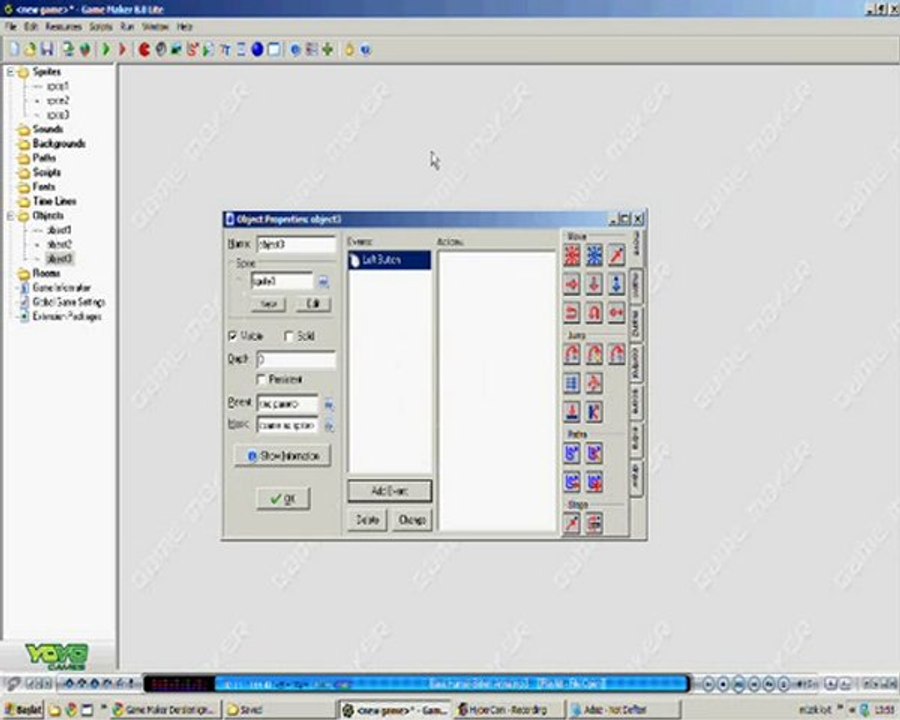Click the New game toolbar icon
The height and width of the screenshot is (720, 900).
(x=14, y=49)
